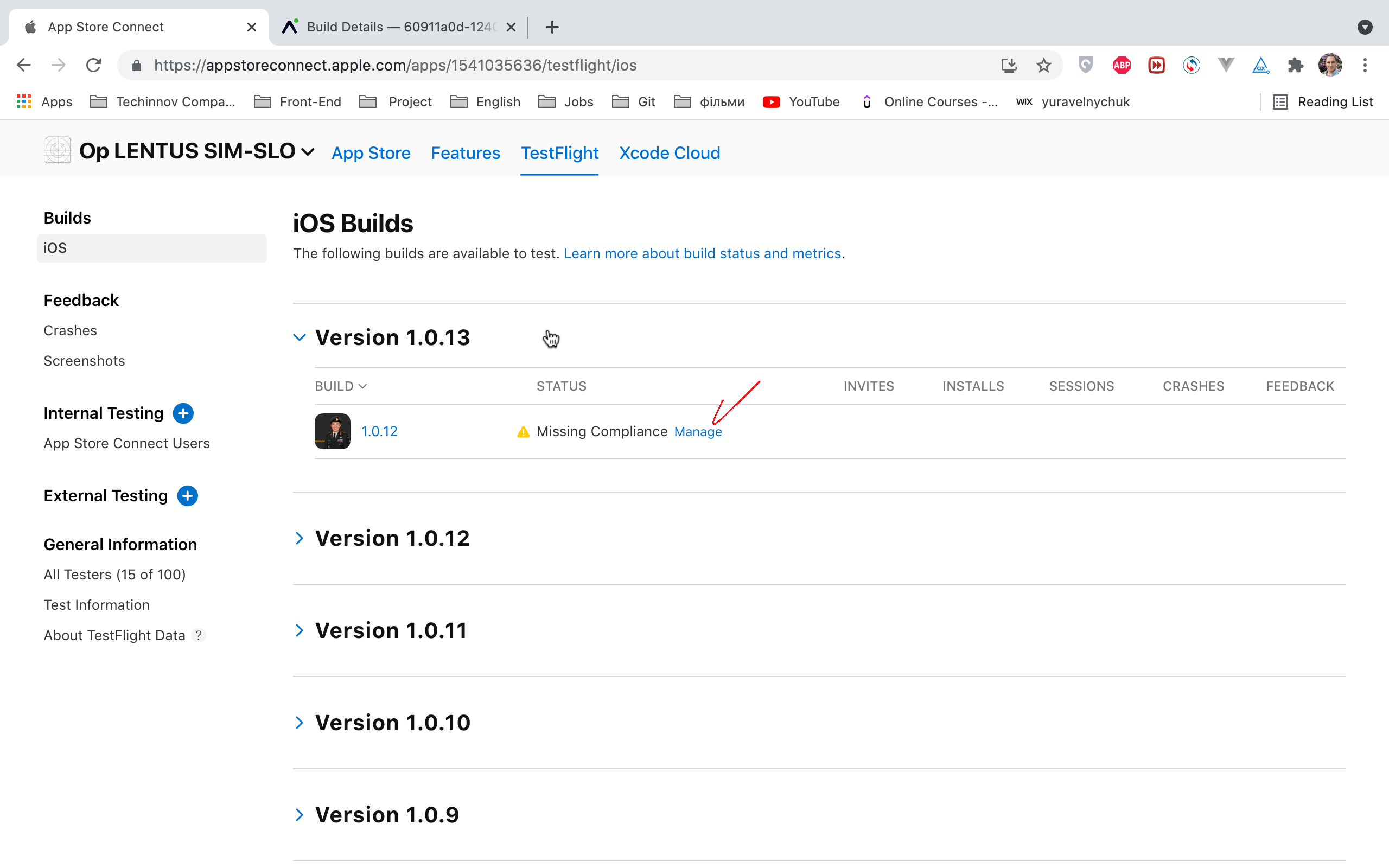Open the Chrome profile avatar

(1330, 65)
